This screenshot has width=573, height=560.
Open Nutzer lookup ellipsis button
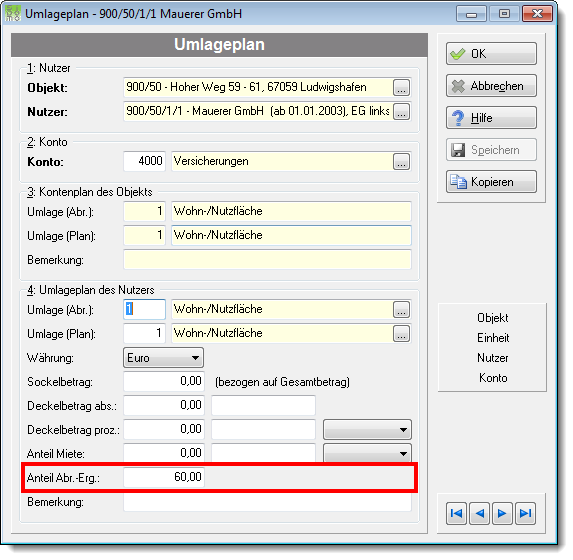coord(401,111)
